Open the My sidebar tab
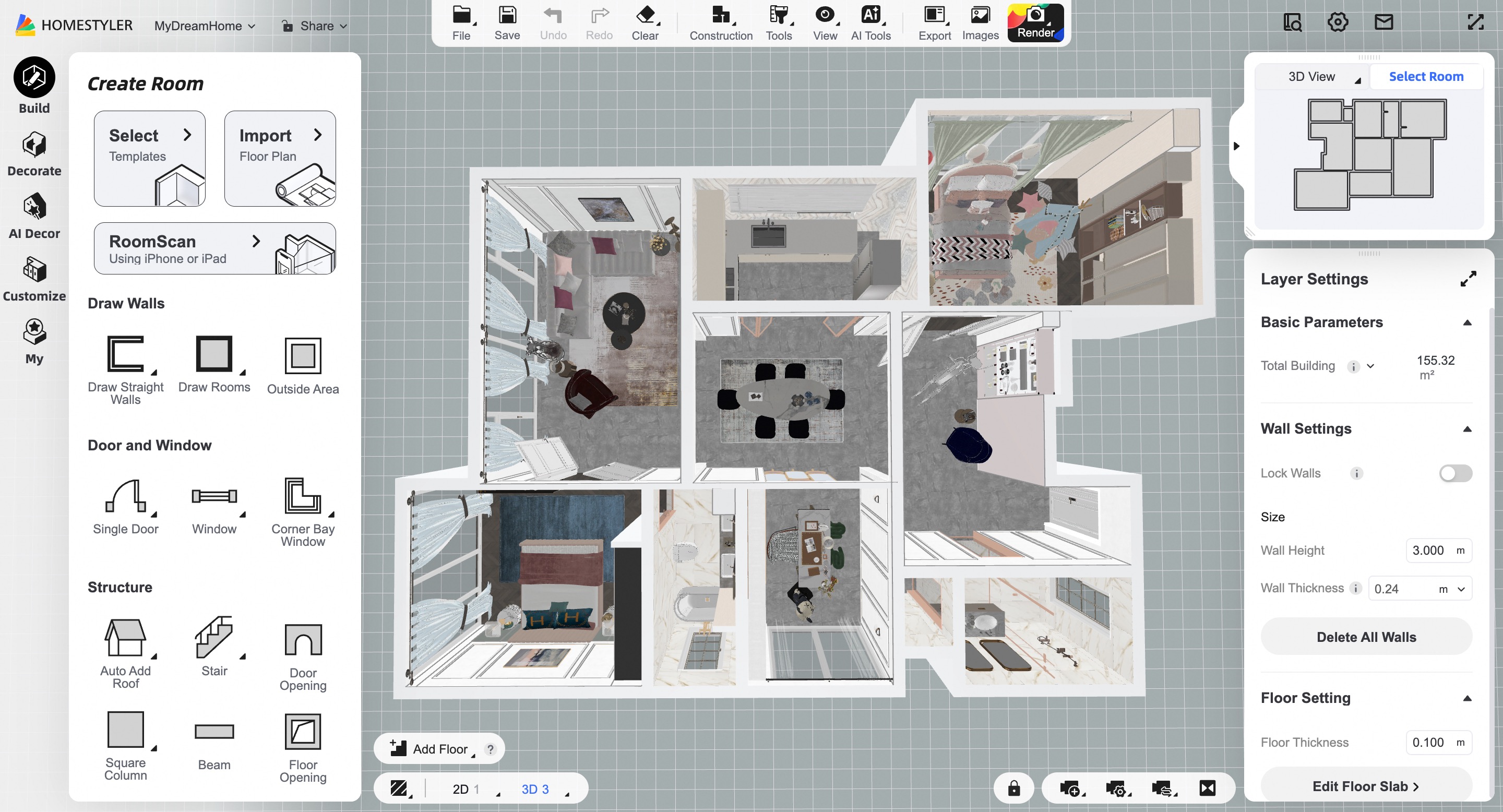1503x812 pixels. (34, 342)
